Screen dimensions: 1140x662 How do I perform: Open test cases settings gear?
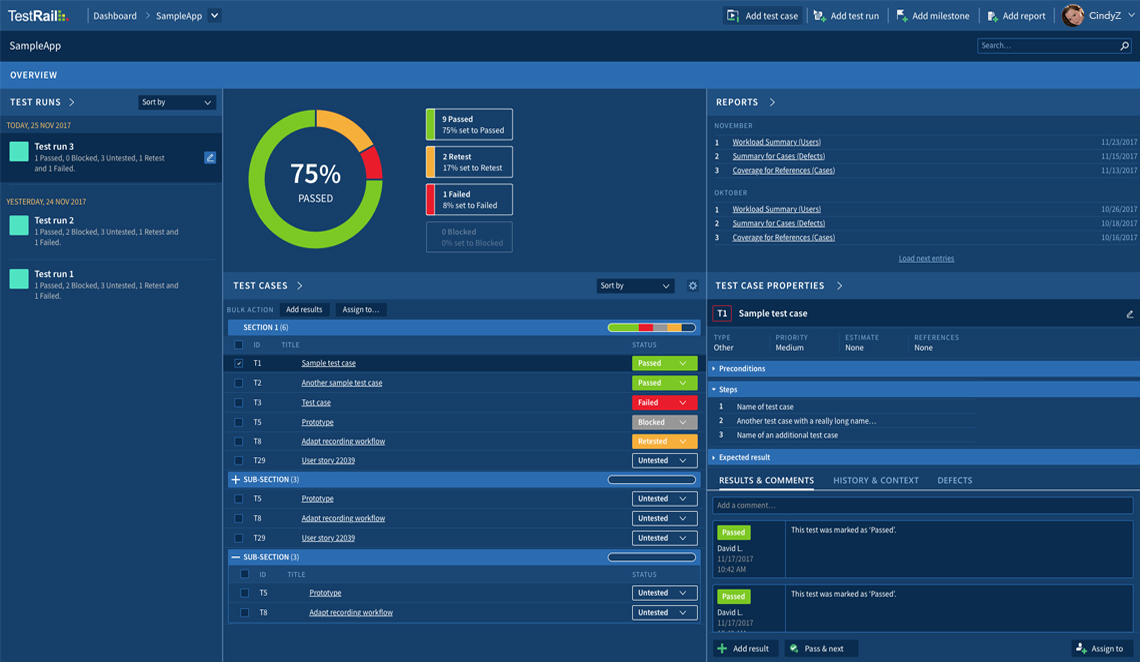click(692, 286)
